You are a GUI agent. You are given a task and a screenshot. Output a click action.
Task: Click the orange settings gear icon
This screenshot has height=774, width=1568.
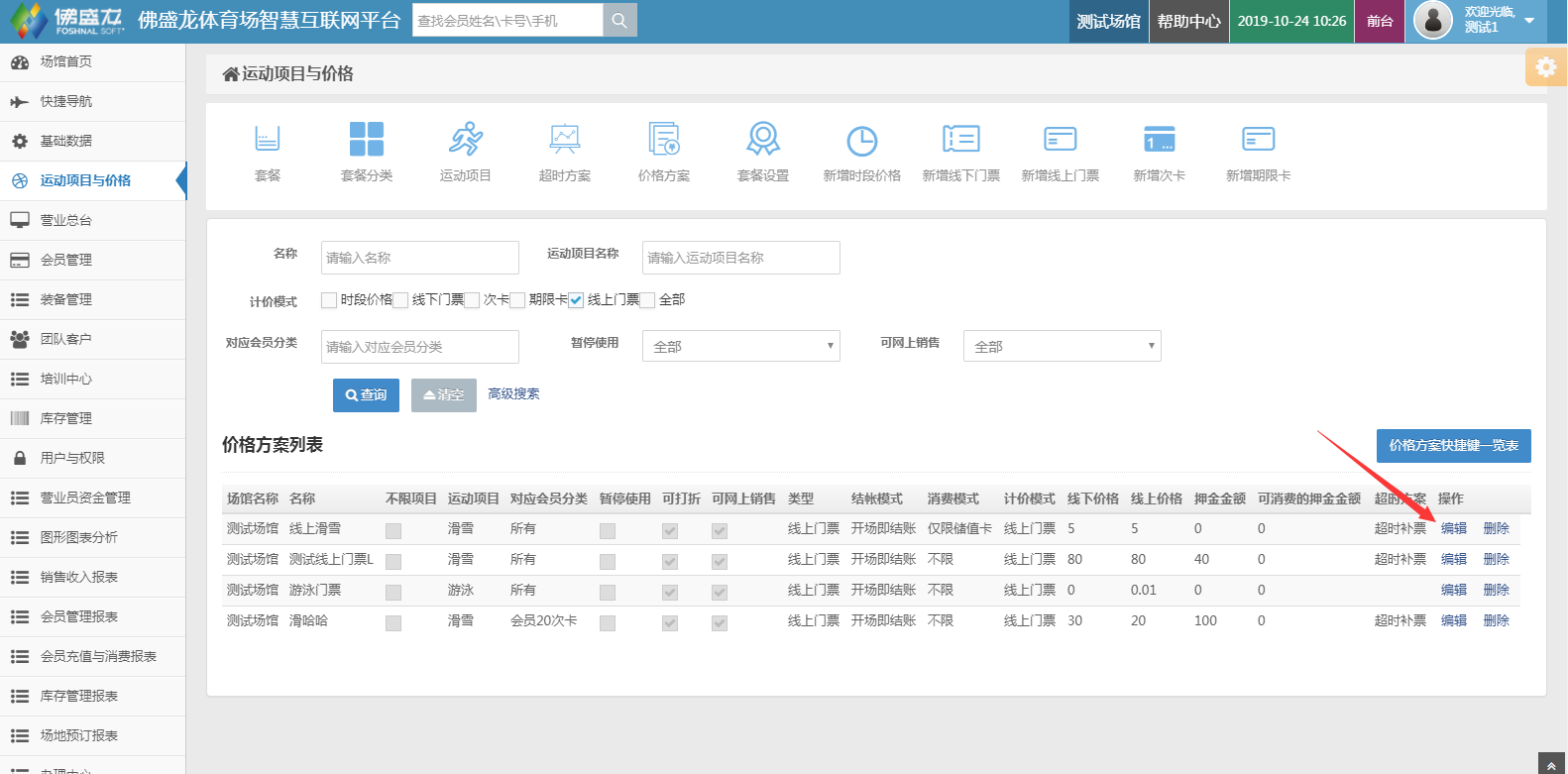click(1546, 67)
